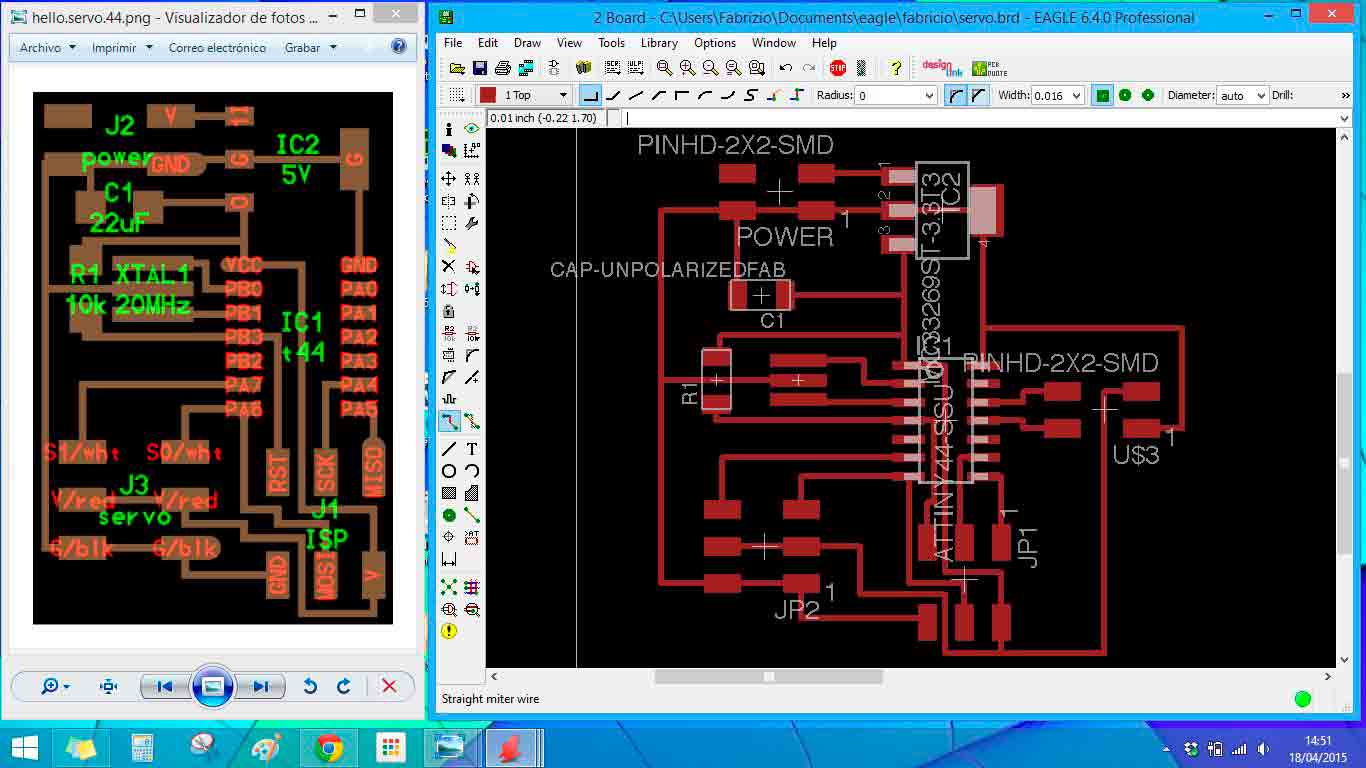
Task: Select the round via shape
Action: click(1125, 95)
